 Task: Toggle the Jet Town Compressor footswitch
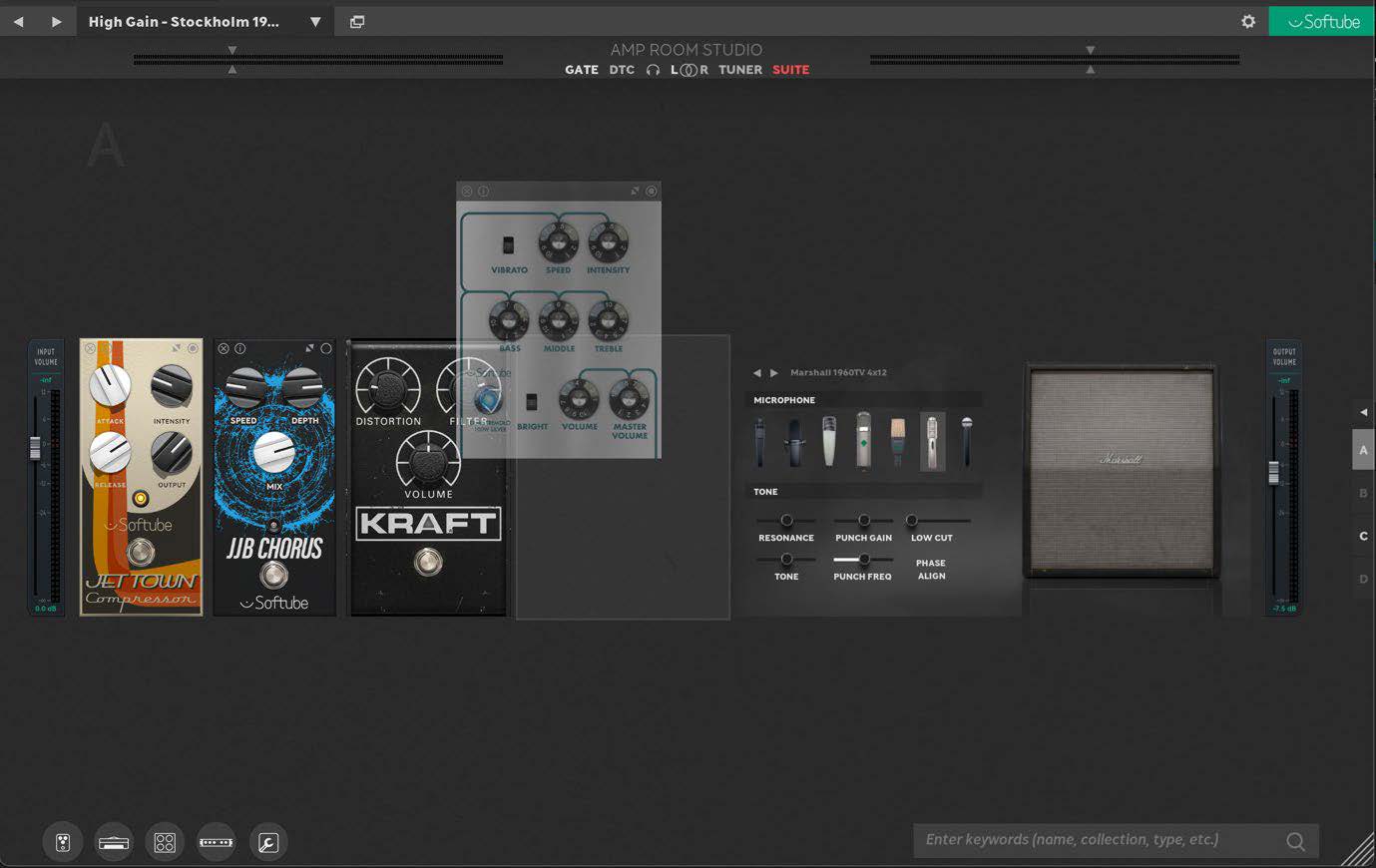(x=141, y=551)
